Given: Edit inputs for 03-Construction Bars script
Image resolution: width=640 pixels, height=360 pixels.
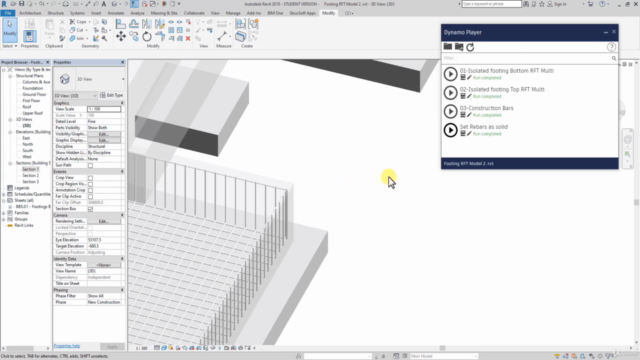Looking at the screenshot, I should [463, 115].
